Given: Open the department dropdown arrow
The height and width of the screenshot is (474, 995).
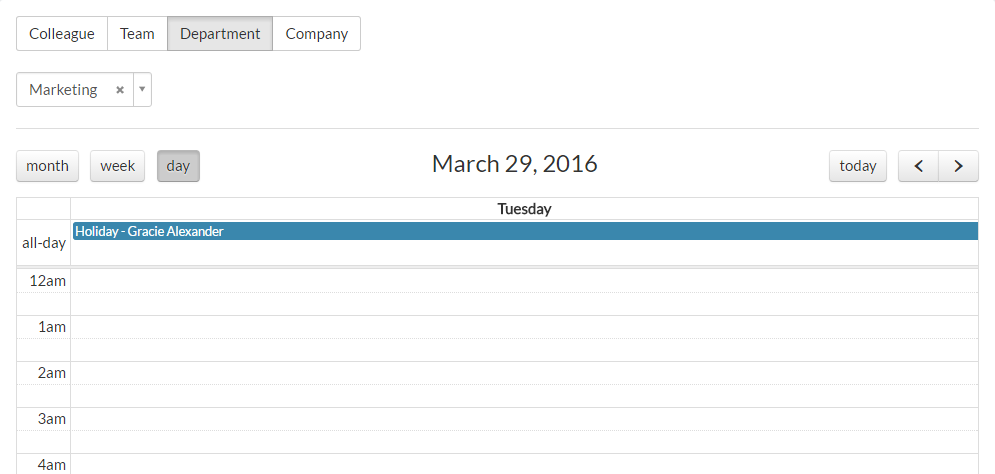Looking at the screenshot, I should tap(142, 90).
